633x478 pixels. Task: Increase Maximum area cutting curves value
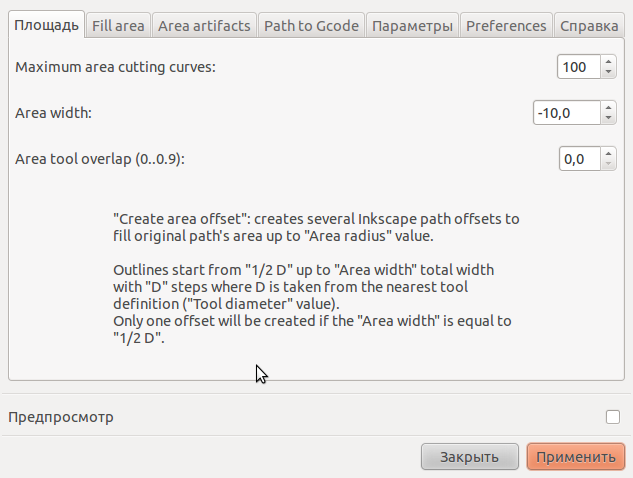608,61
